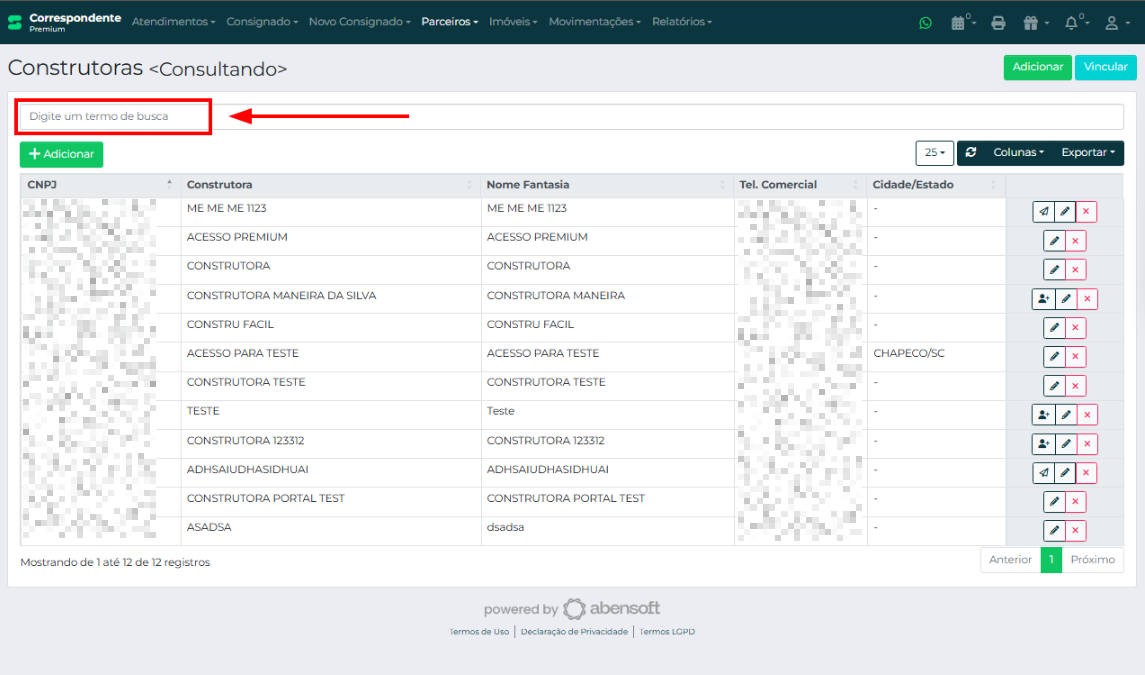Delete the CONSTRU FACIL row
Screen dimensions: 1145x675
pyautogui.click(x=1075, y=328)
